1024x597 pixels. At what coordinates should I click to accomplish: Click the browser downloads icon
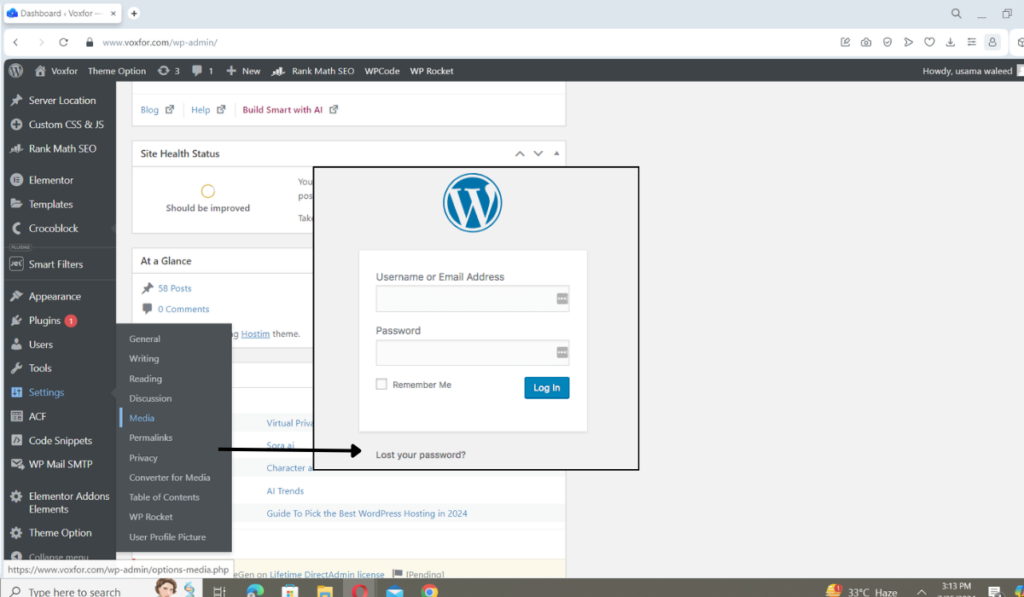(950, 43)
